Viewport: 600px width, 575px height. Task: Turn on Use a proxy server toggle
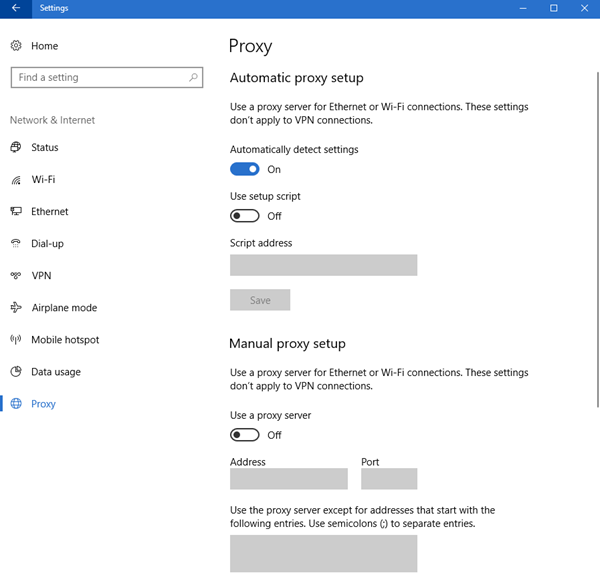point(245,435)
